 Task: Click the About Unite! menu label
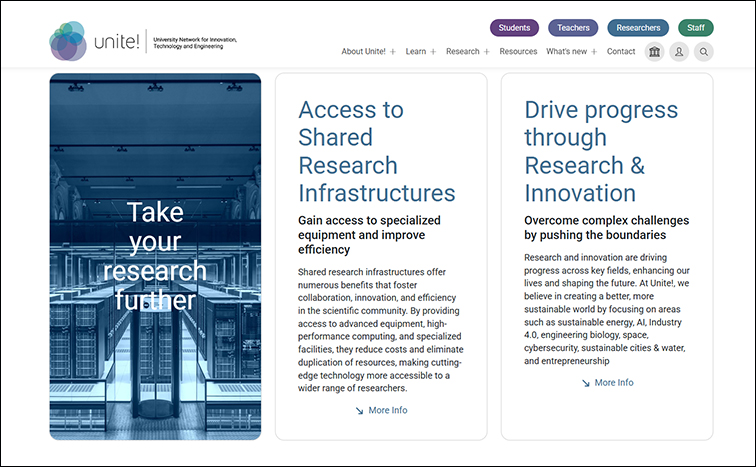pyautogui.click(x=364, y=52)
